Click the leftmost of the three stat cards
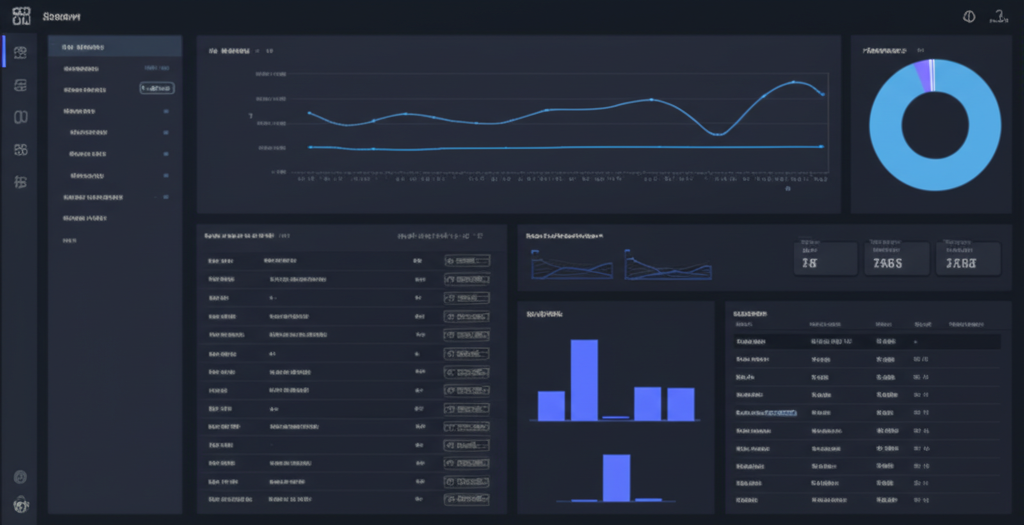Image resolution: width=1024 pixels, height=525 pixels. point(825,258)
